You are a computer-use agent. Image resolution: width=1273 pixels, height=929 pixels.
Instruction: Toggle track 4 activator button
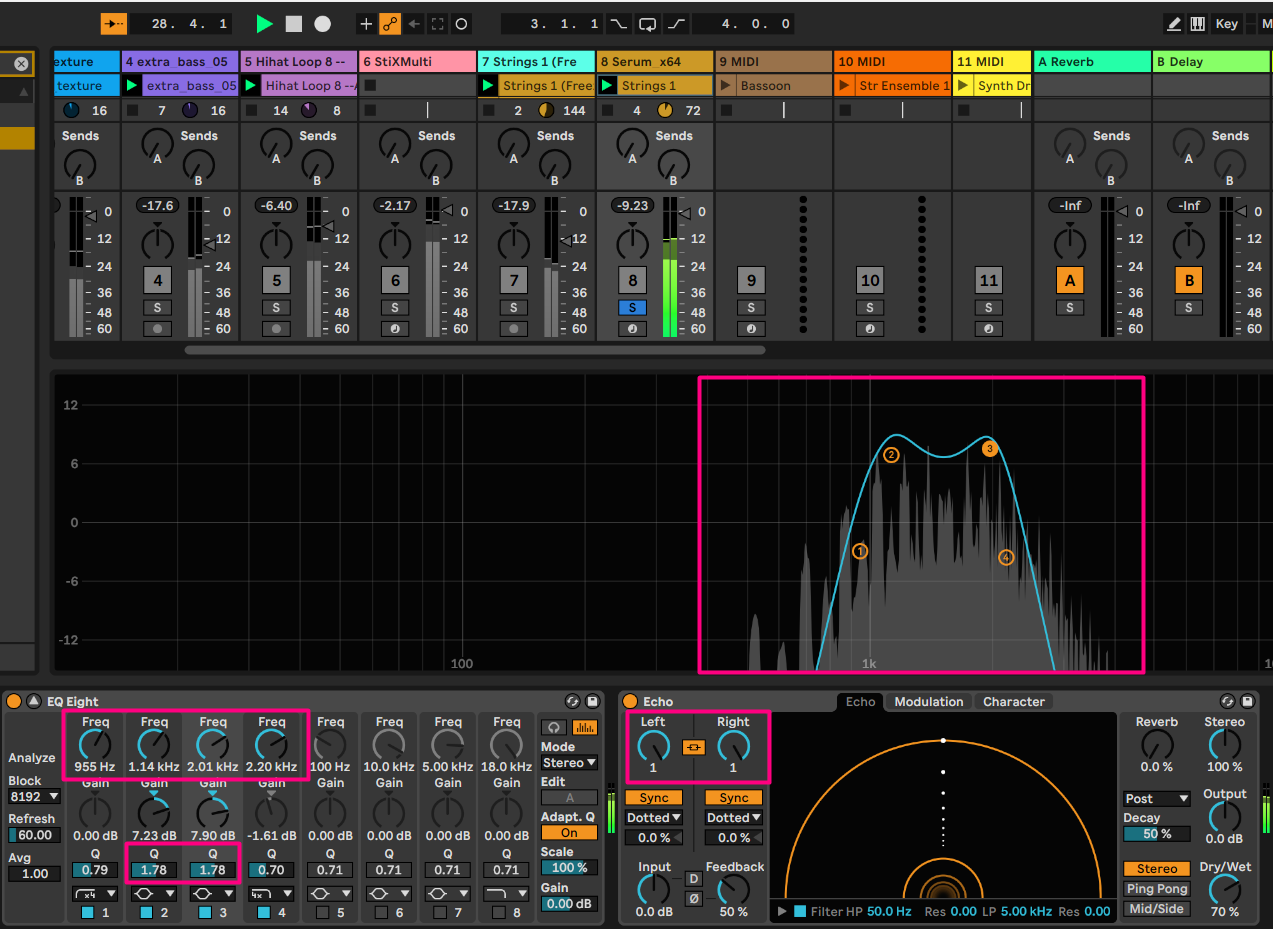pos(157,281)
